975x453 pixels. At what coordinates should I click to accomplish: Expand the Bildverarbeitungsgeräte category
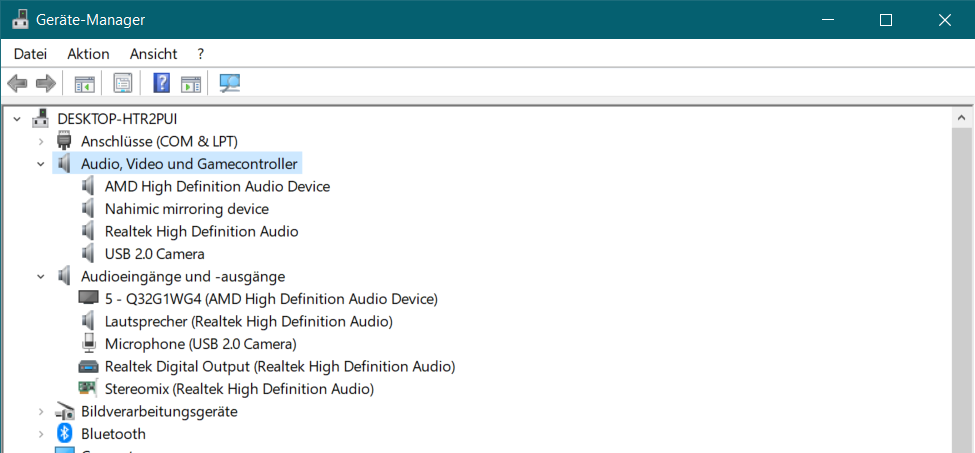pyautogui.click(x=41, y=411)
